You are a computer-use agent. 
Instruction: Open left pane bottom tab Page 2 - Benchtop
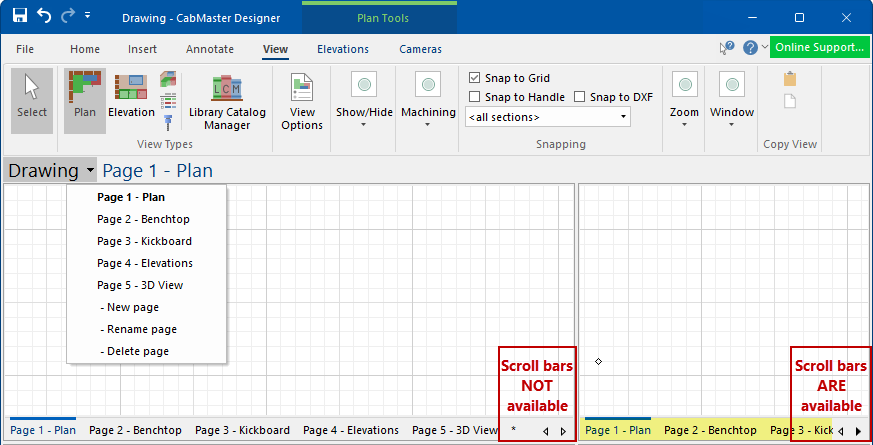135,430
